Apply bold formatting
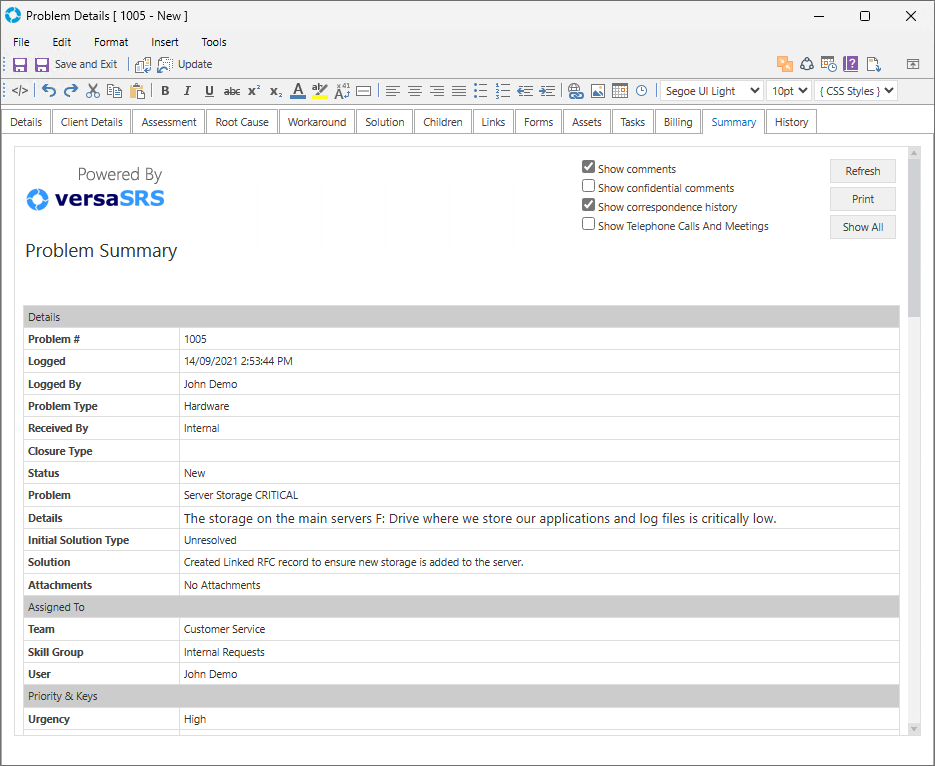The image size is (935, 766). pyautogui.click(x=165, y=91)
